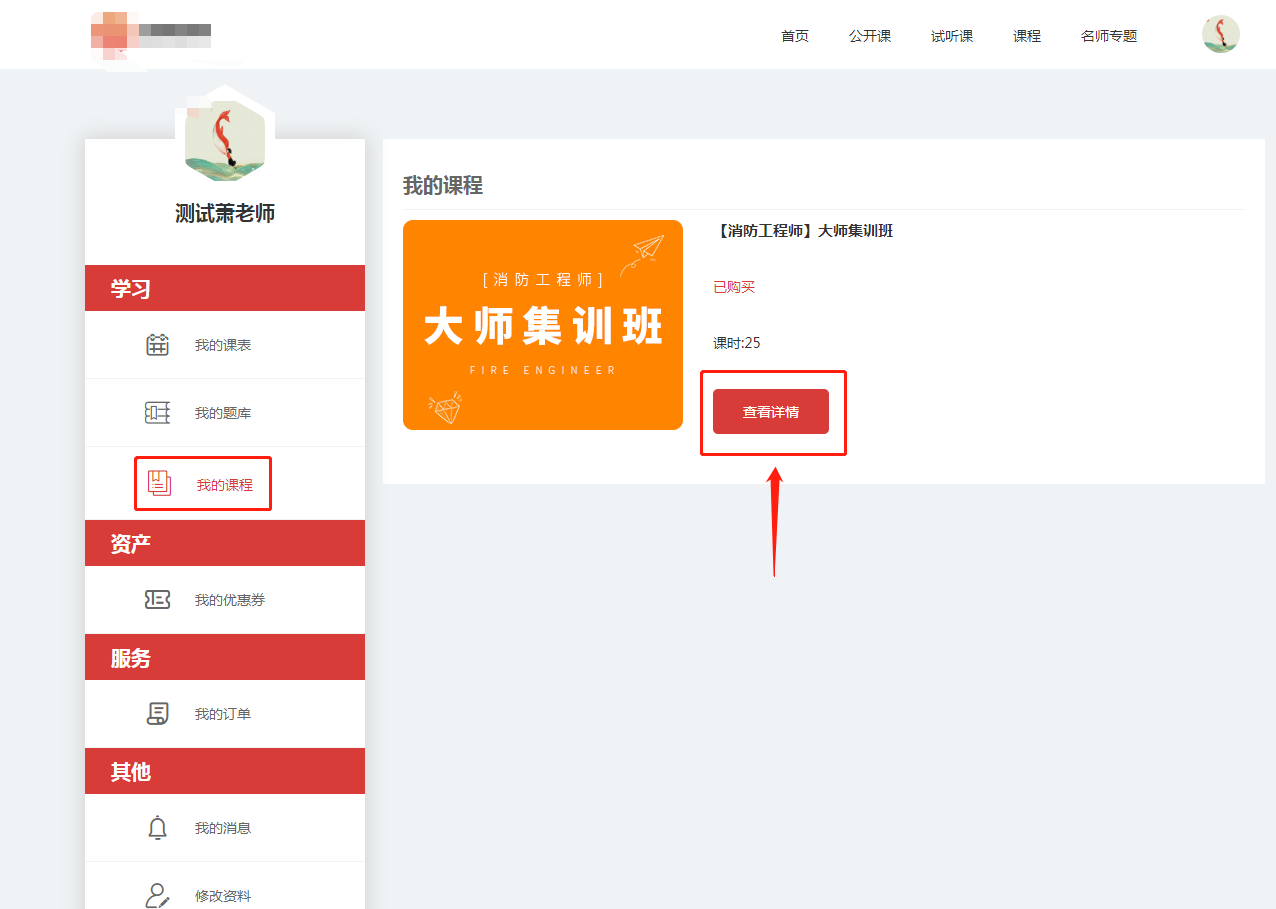
Task: Select 课程 in the navigation bar
Action: (1026, 35)
